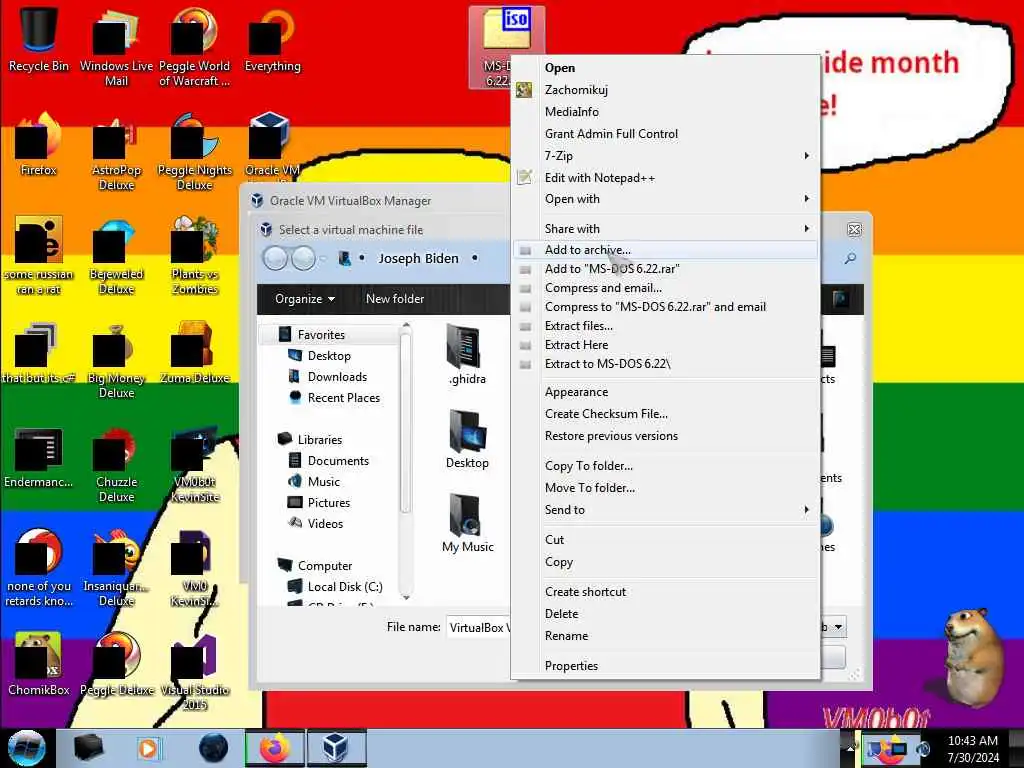Screen dimensions: 1024x768
Task: Choose Create Checksum File...
Action: (665, 413)
